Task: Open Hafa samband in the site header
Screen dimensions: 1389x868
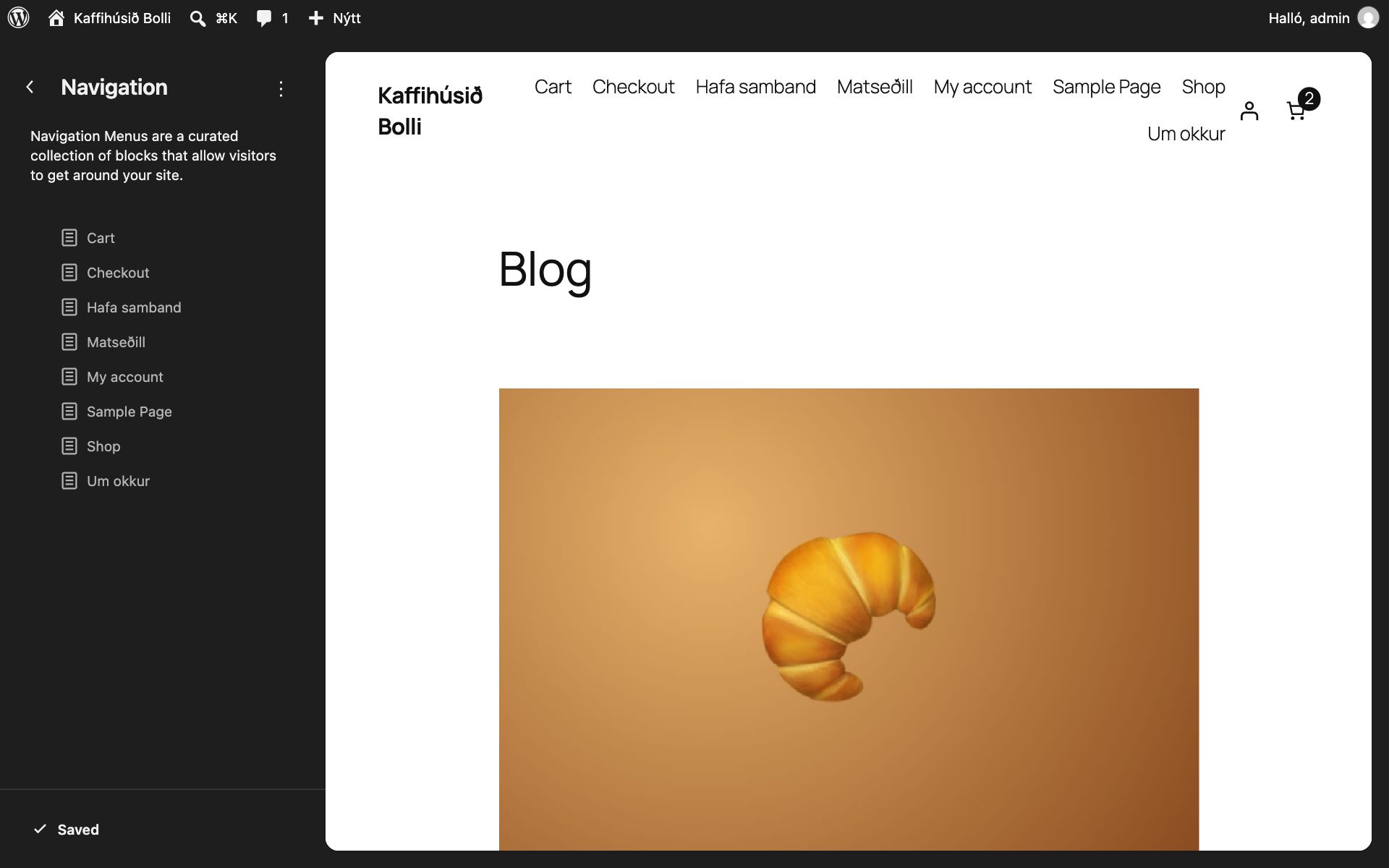Action: 755,87
